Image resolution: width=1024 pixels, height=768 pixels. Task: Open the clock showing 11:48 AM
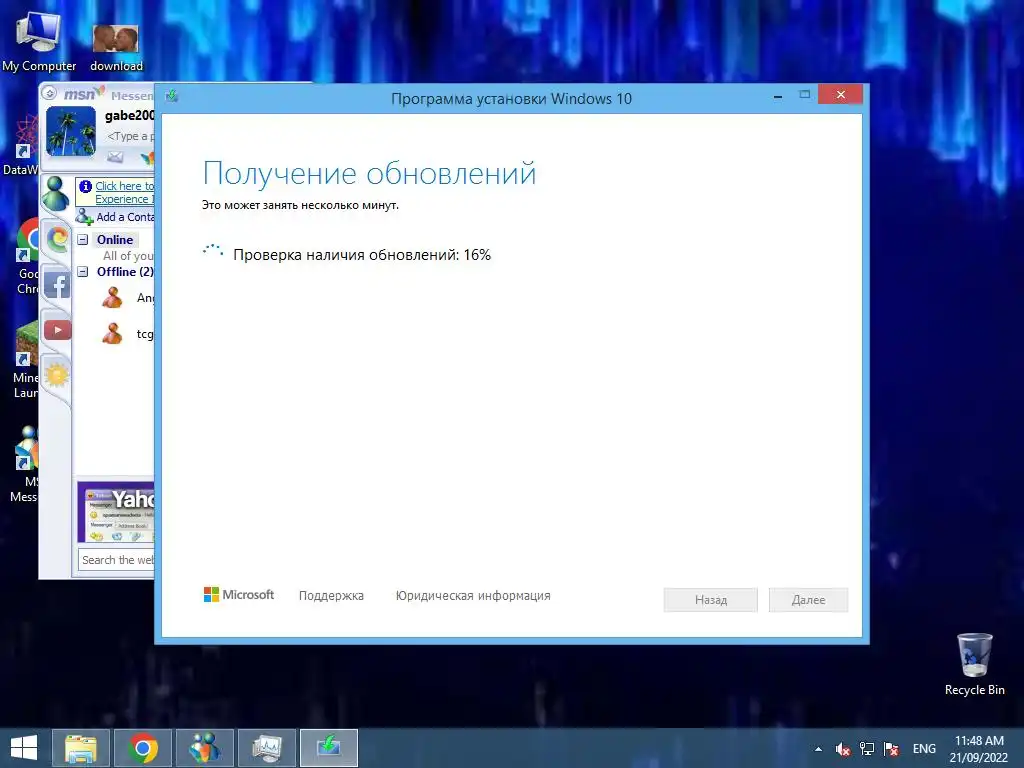click(x=978, y=749)
